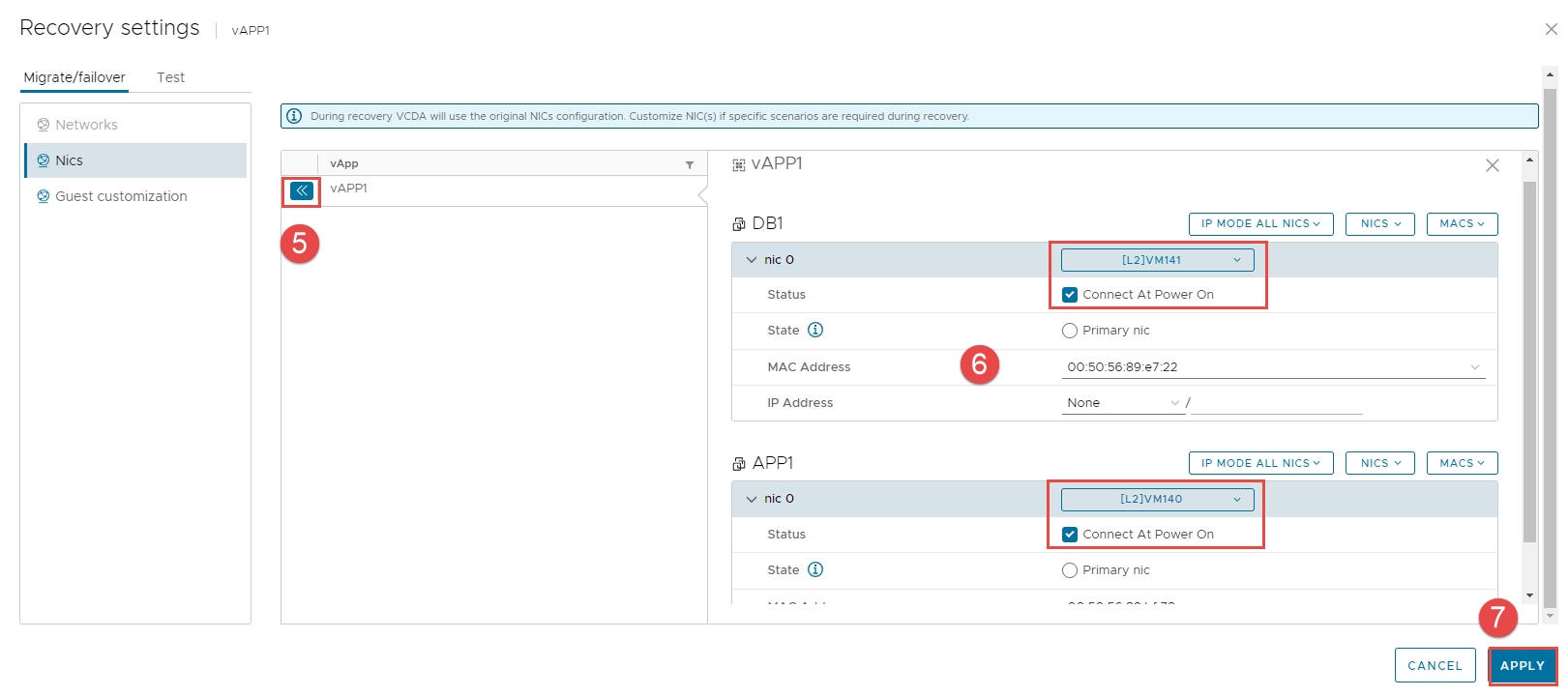
Task: Click the vAPP1 vApp icon in panel header
Action: pos(739,165)
